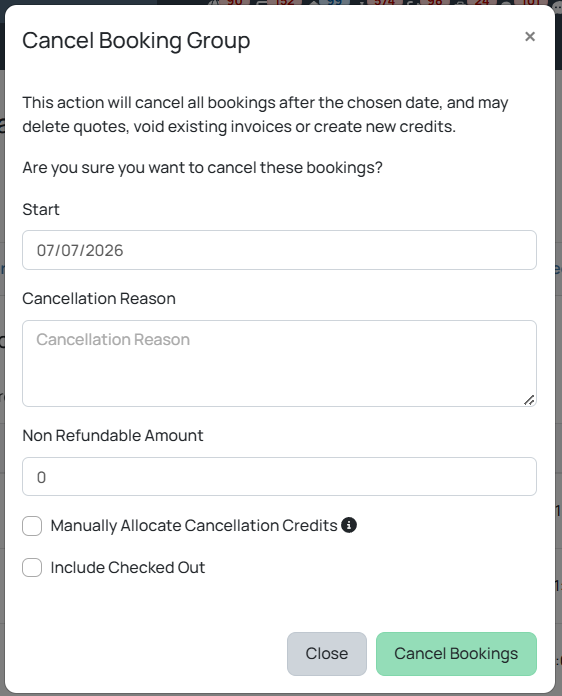Click the Include Checked Out label text

pyautogui.click(x=128, y=567)
